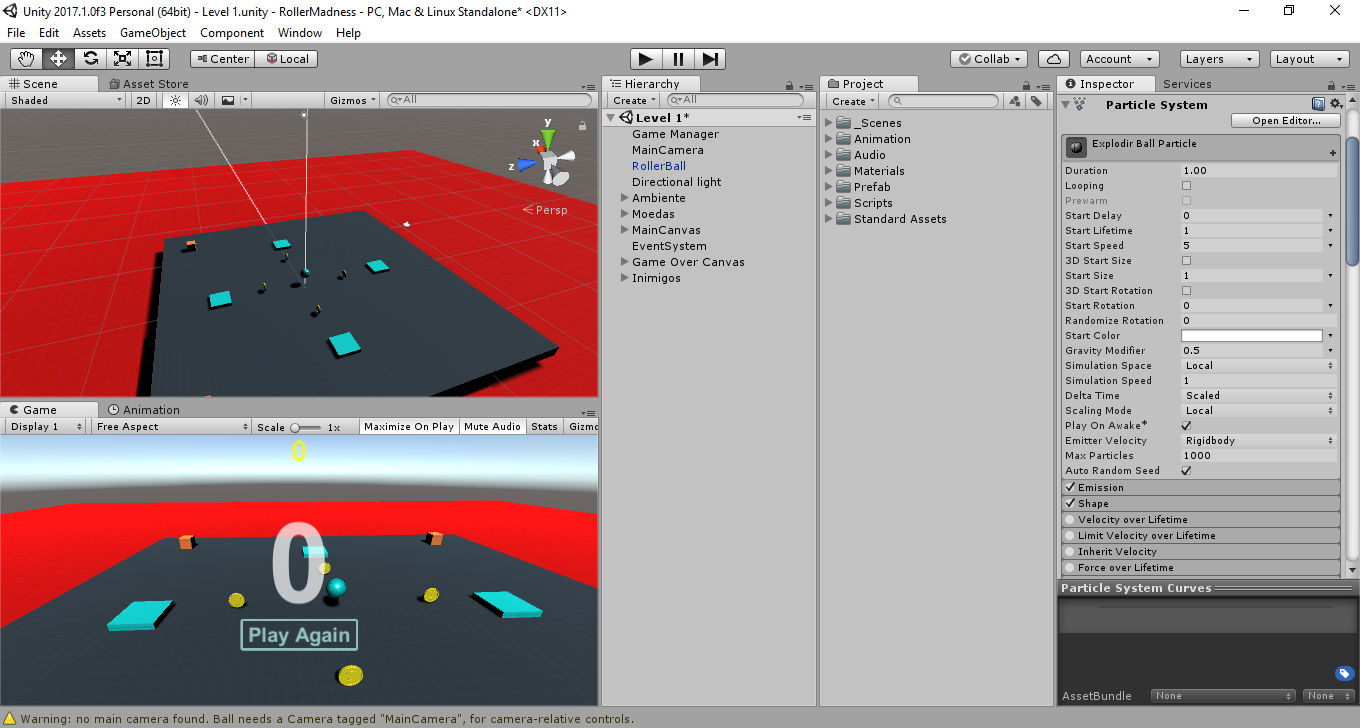The height and width of the screenshot is (728, 1360).
Task: Enable Force over Lifetime module
Action: pyautogui.click(x=1070, y=568)
